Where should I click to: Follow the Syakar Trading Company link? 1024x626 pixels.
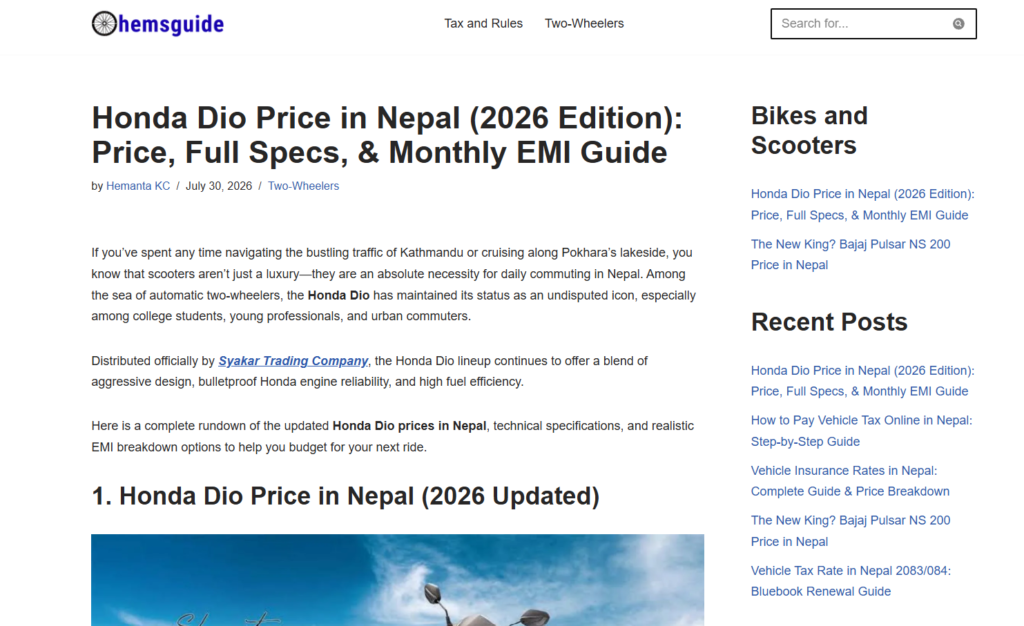293,361
